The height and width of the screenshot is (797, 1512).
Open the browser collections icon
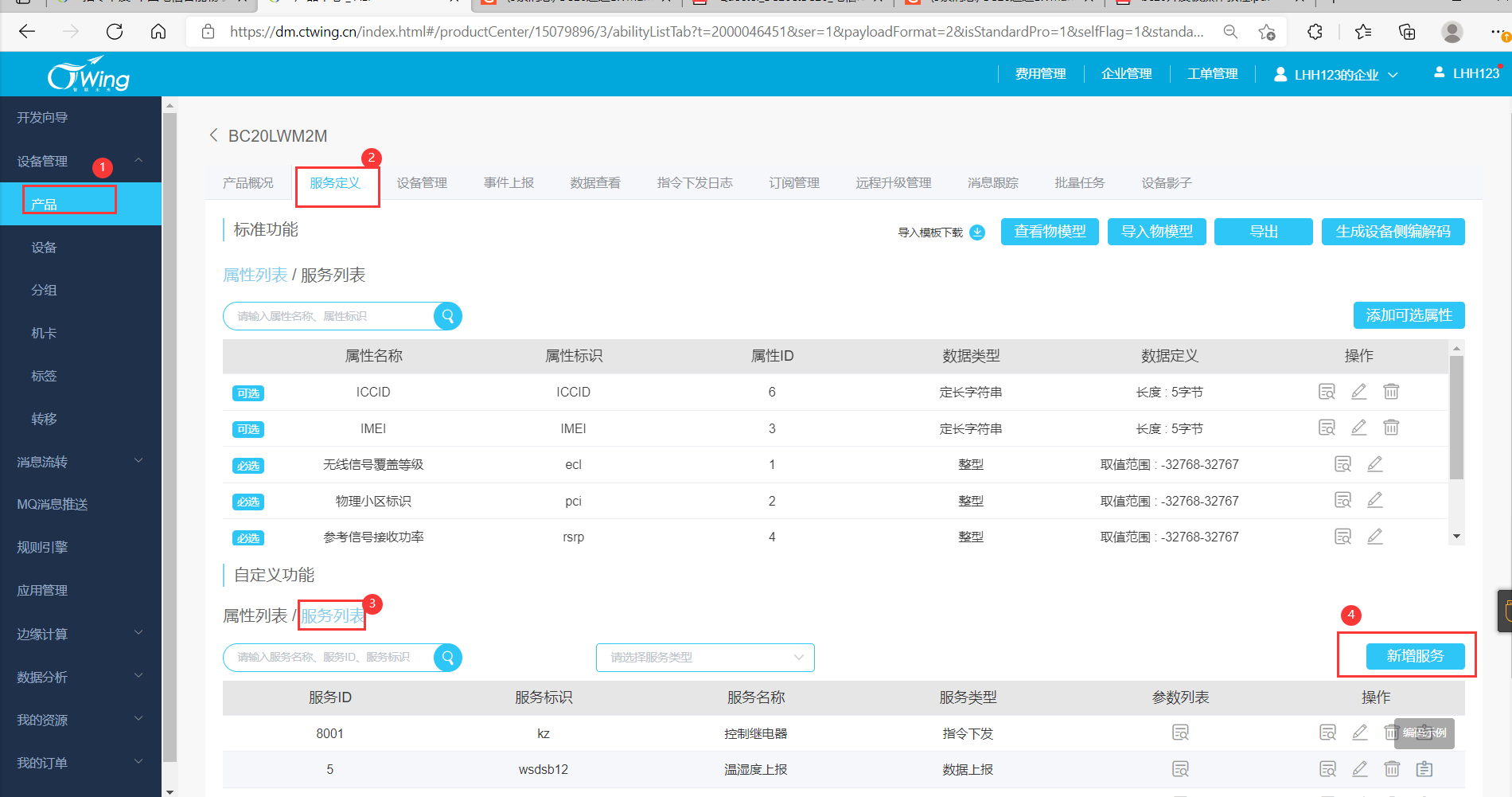pos(1407,32)
